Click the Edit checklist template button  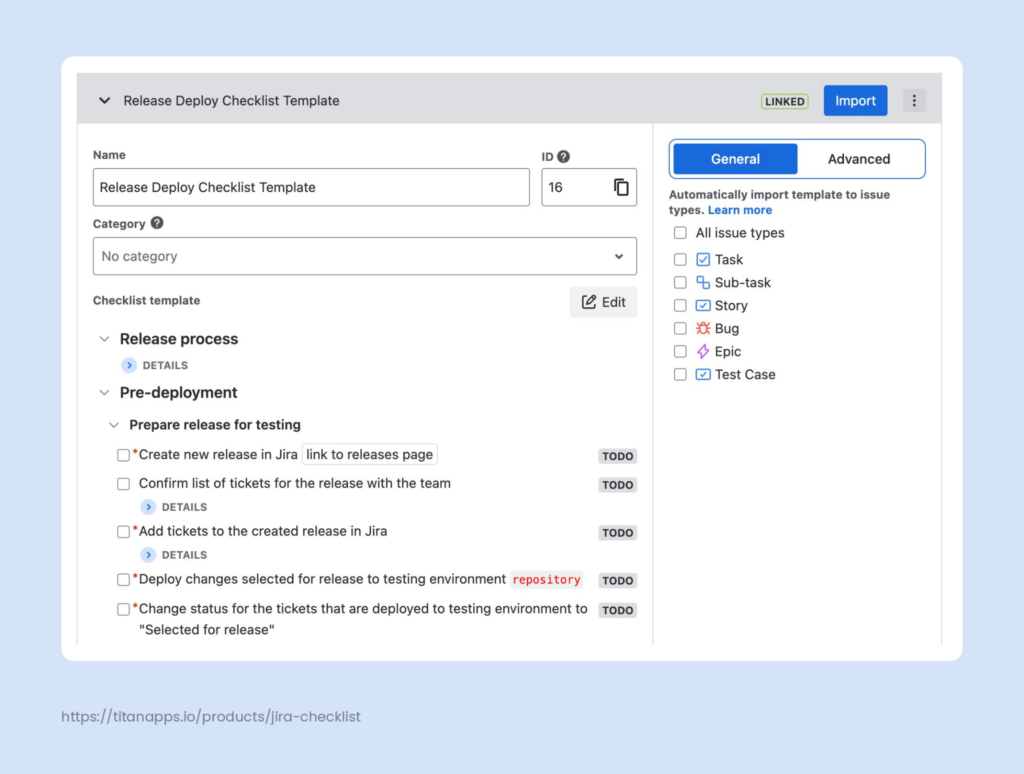(603, 302)
